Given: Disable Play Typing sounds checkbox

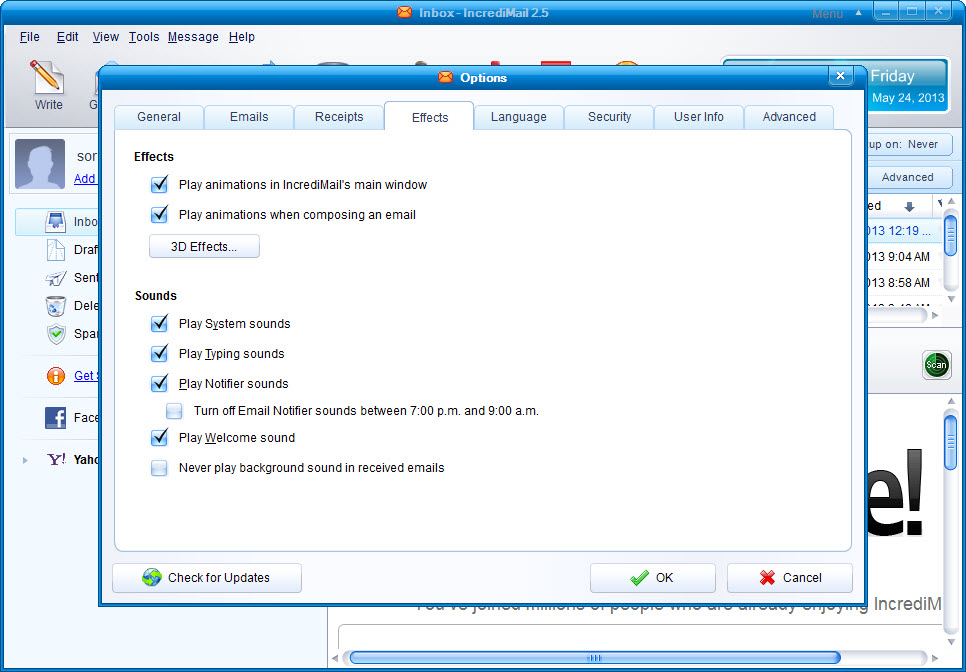Looking at the screenshot, I should pyautogui.click(x=159, y=354).
